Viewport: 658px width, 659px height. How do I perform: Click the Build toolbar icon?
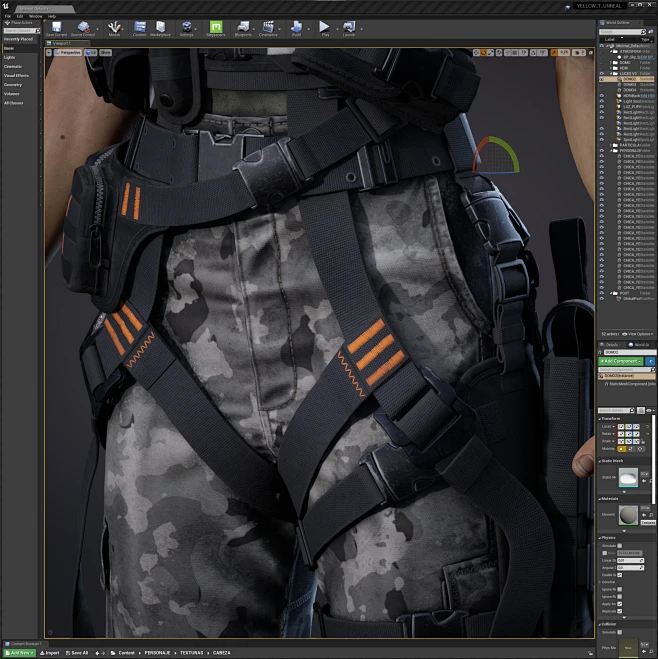[296, 27]
